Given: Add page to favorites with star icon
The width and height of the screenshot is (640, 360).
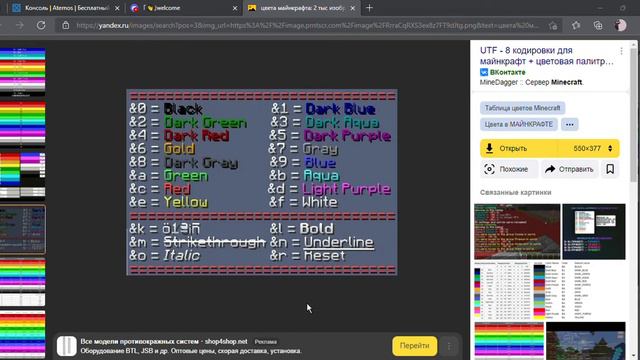Looking at the screenshot, I should [553, 26].
